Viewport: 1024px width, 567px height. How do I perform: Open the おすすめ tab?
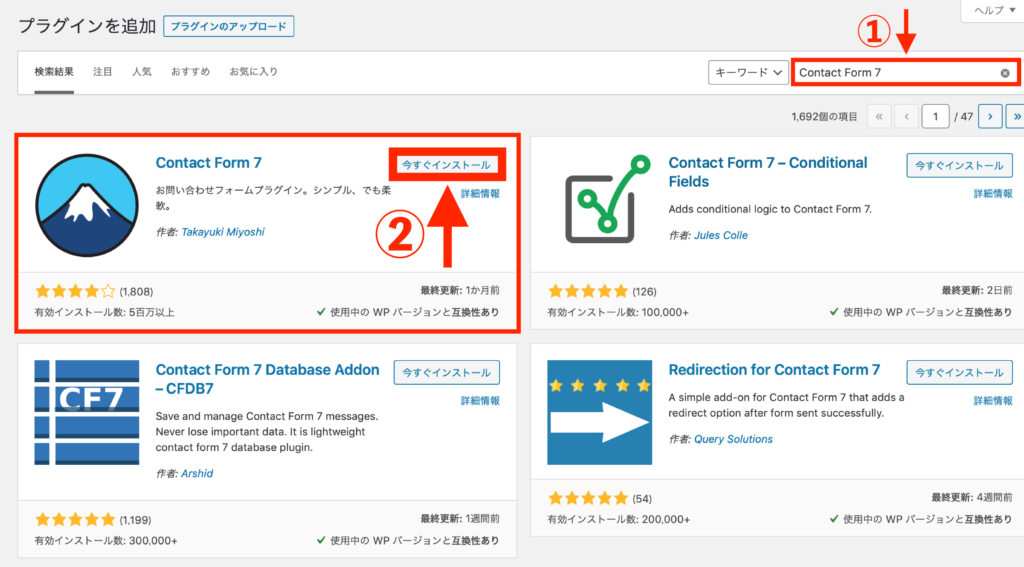(190, 72)
